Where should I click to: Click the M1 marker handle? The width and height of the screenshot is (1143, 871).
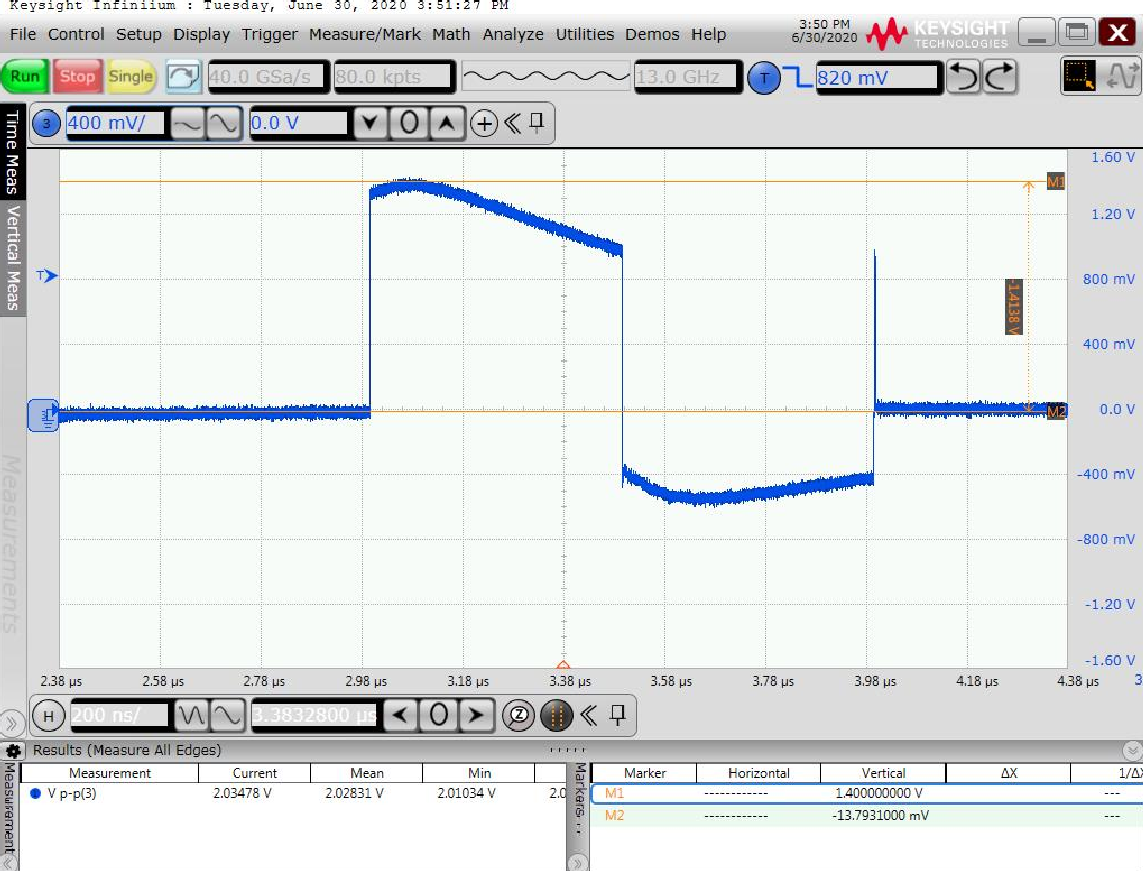click(1056, 181)
